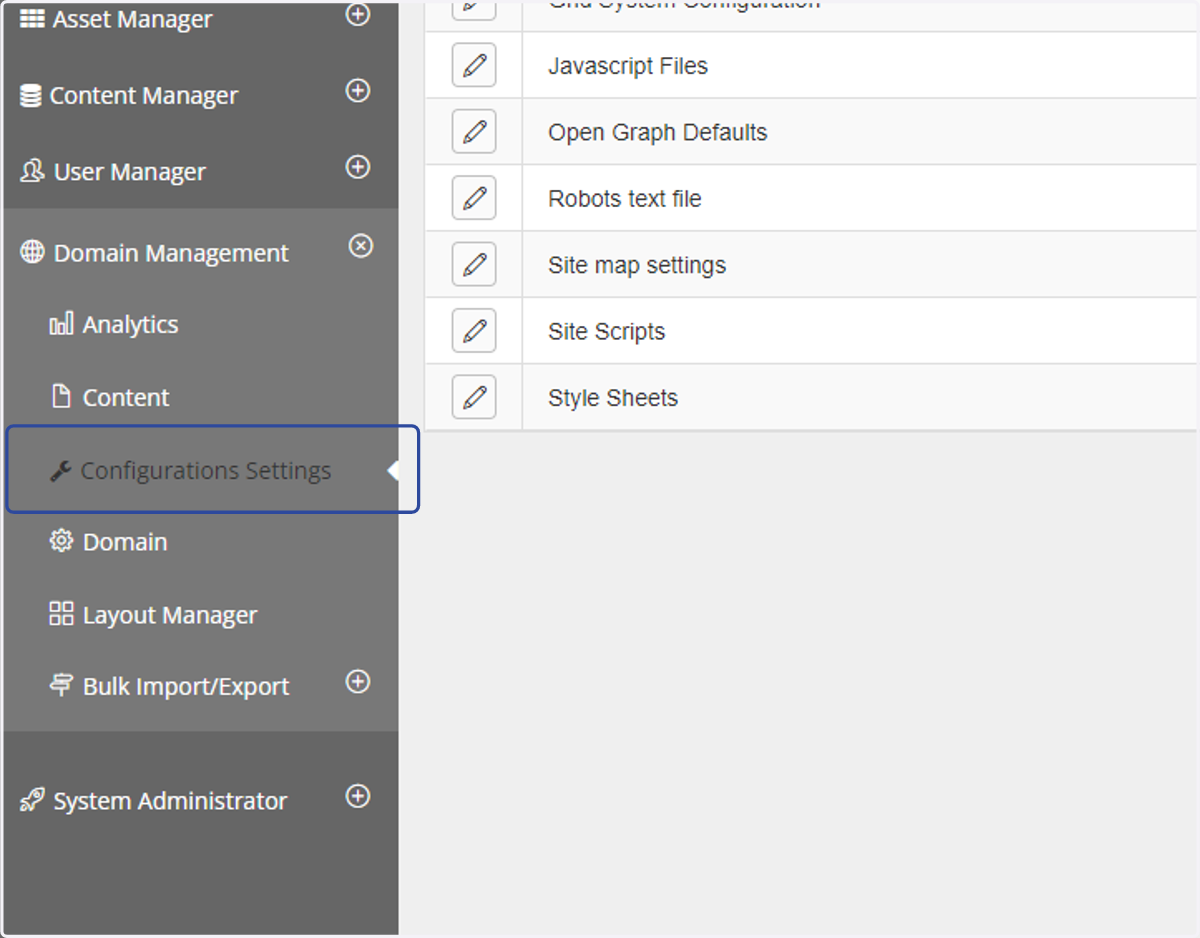Click the edit pencil for Robots text file
The width and height of the screenshot is (1200, 938).
click(x=474, y=199)
